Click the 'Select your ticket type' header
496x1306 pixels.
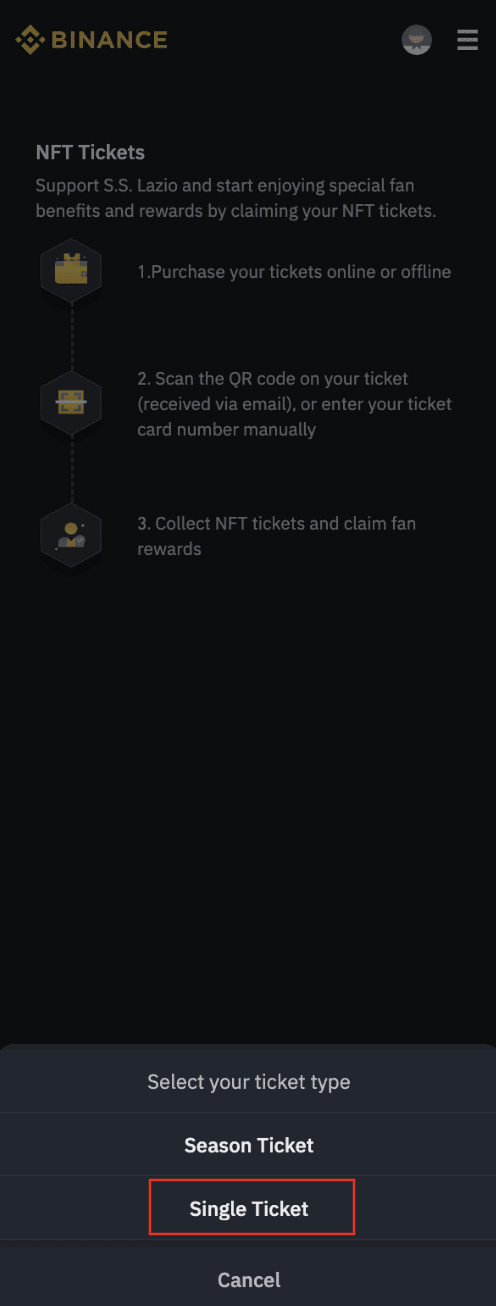[248, 1081]
